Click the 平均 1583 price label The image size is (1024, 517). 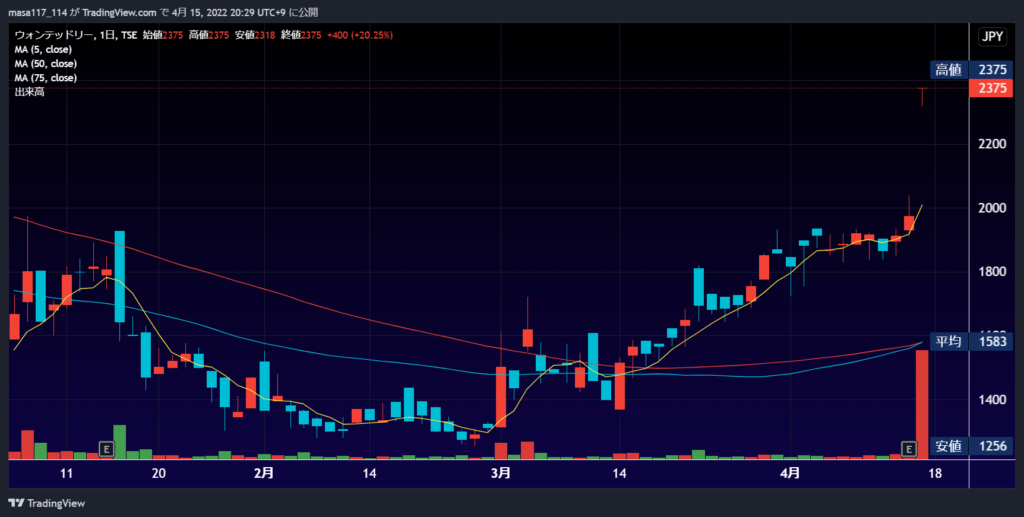click(971, 341)
